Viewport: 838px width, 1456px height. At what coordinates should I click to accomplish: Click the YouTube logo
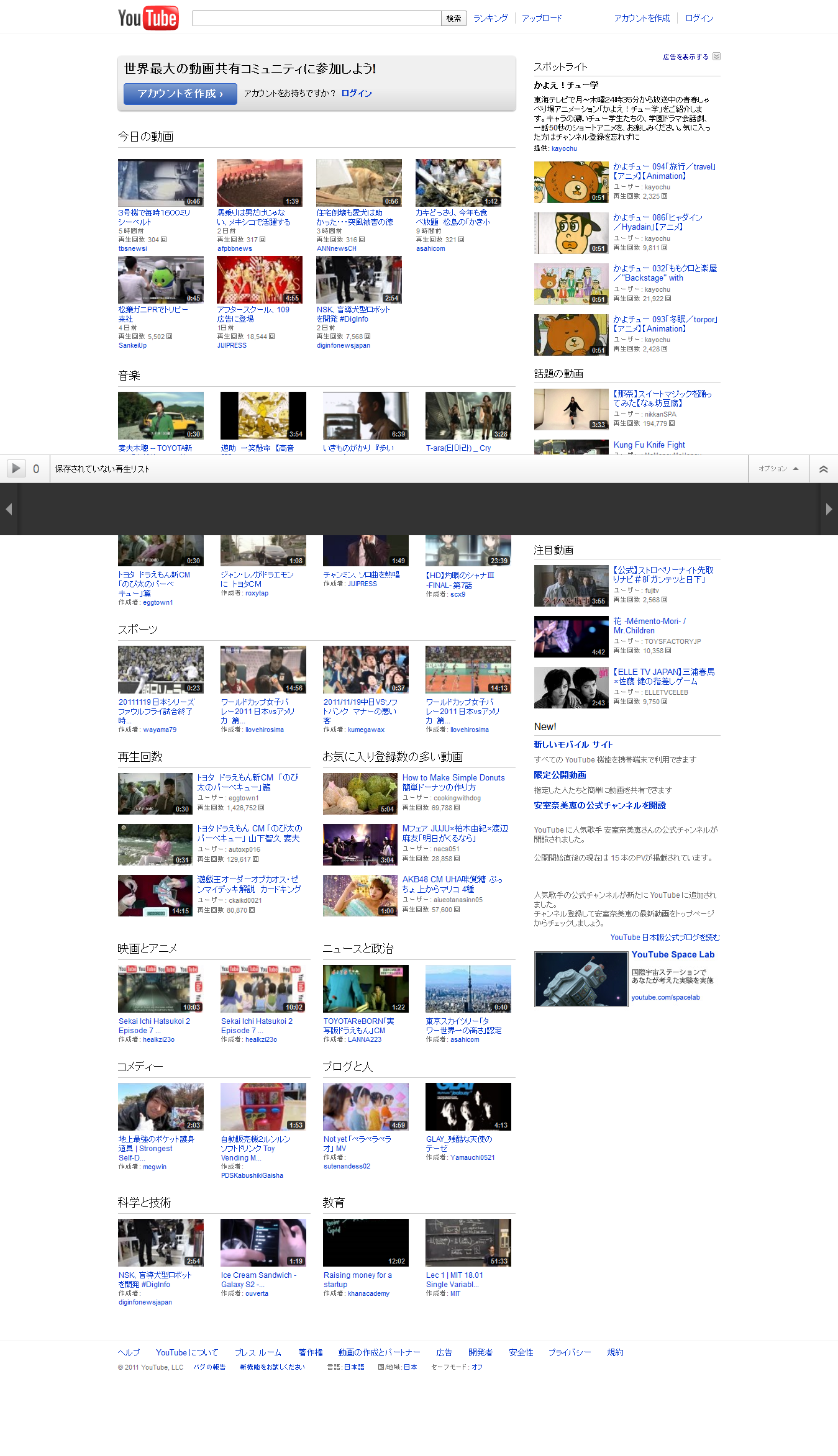148,18
